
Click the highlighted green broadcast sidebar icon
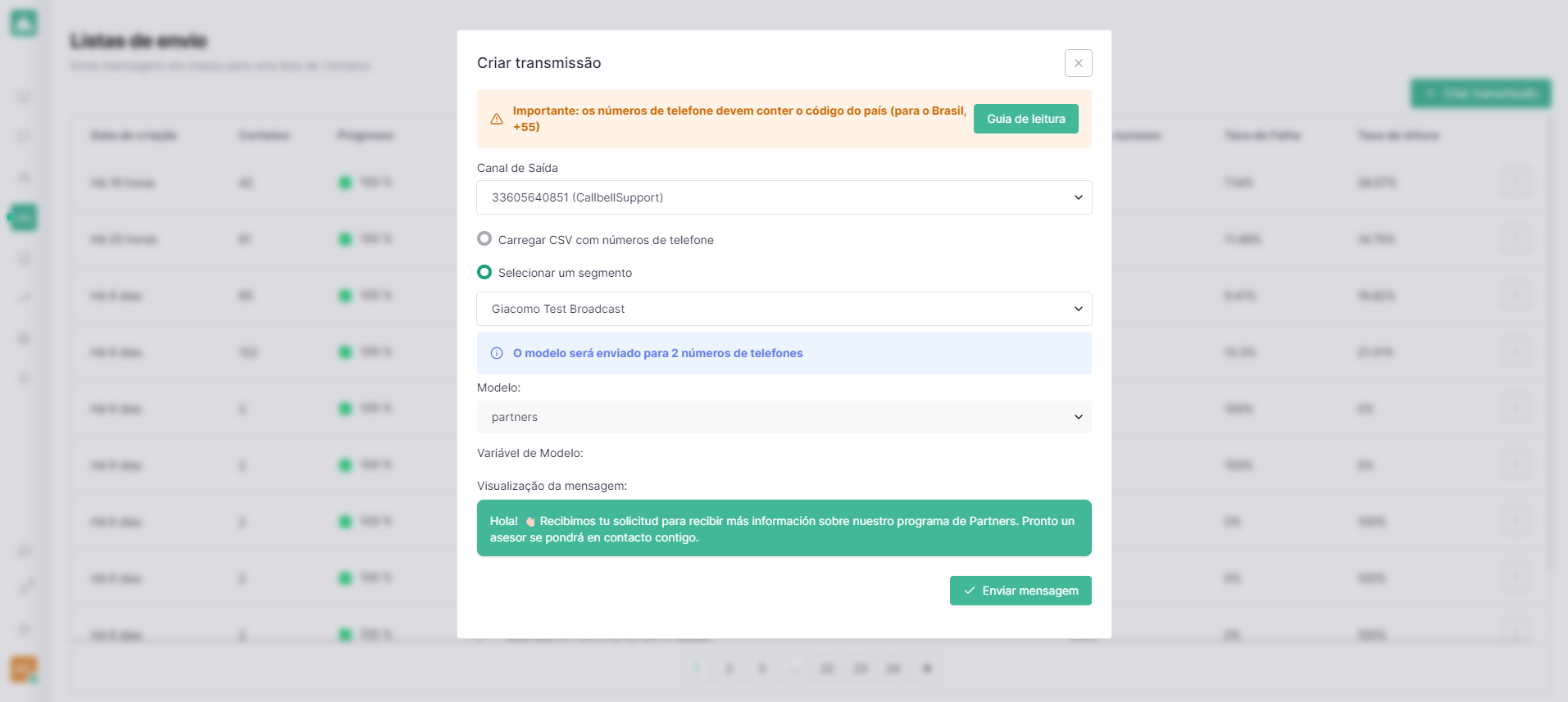[24, 217]
